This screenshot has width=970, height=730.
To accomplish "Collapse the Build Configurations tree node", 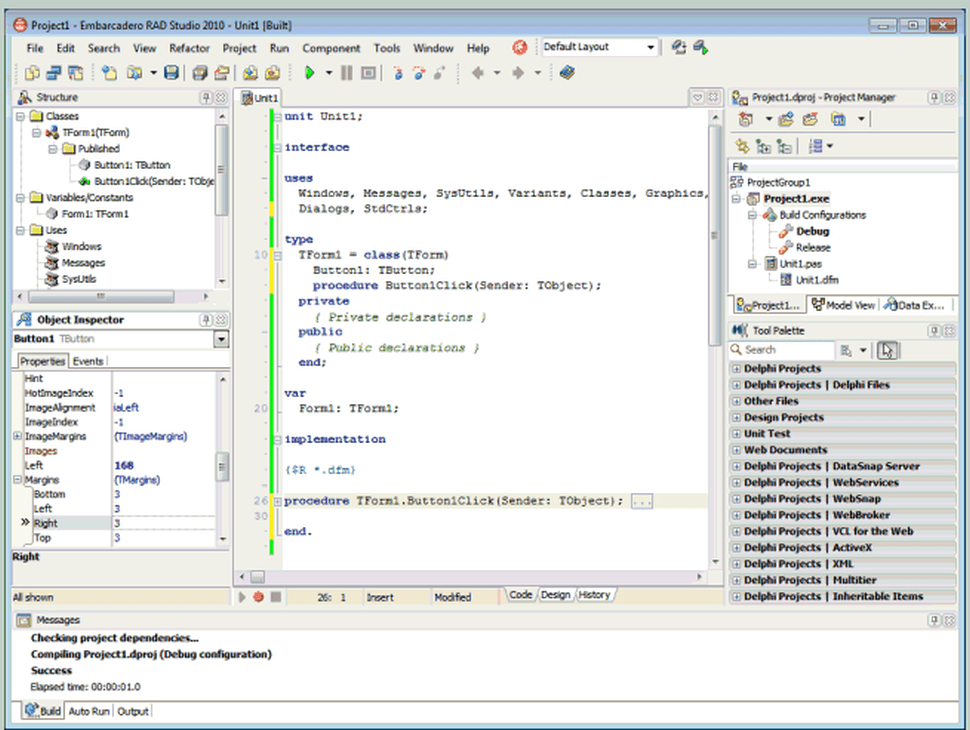I will pyautogui.click(x=754, y=215).
